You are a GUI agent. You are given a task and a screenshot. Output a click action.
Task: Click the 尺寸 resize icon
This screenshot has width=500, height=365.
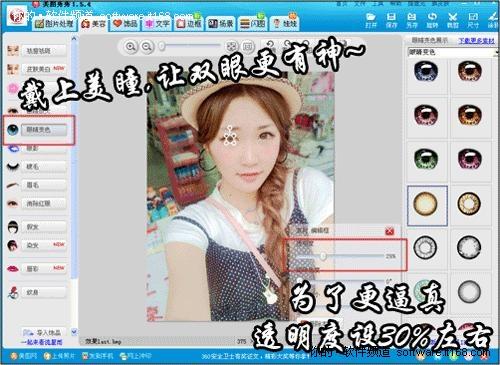[473, 20]
